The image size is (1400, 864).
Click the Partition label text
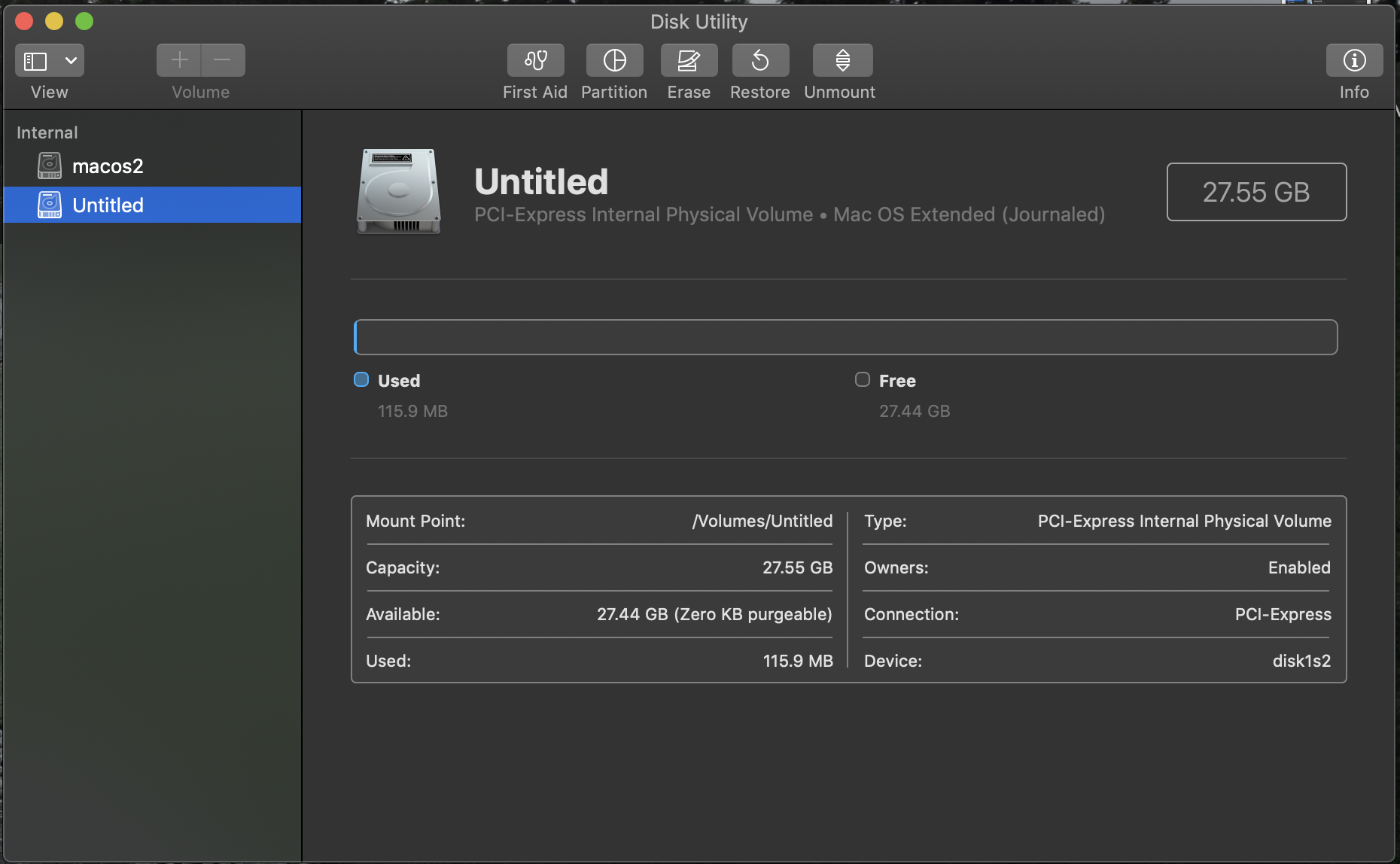point(614,92)
